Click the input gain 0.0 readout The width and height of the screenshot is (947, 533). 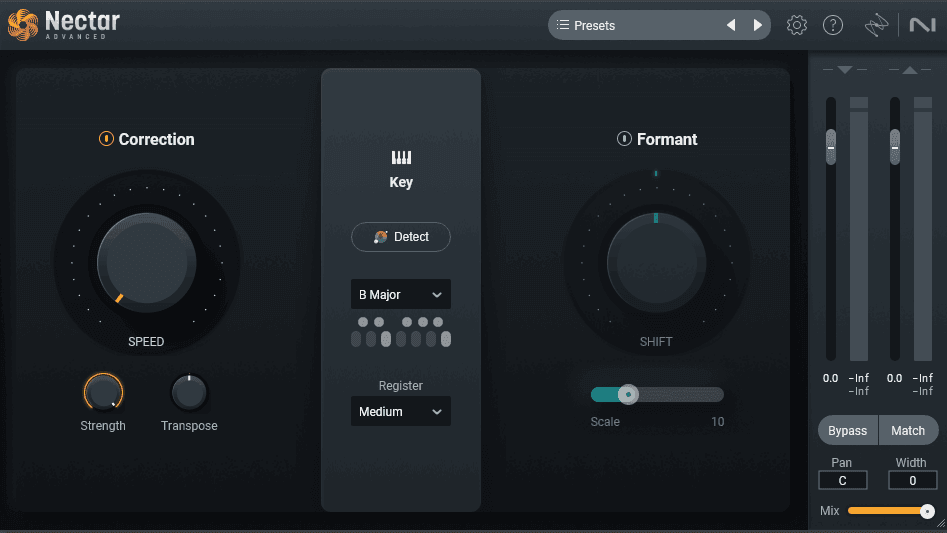[x=830, y=378]
